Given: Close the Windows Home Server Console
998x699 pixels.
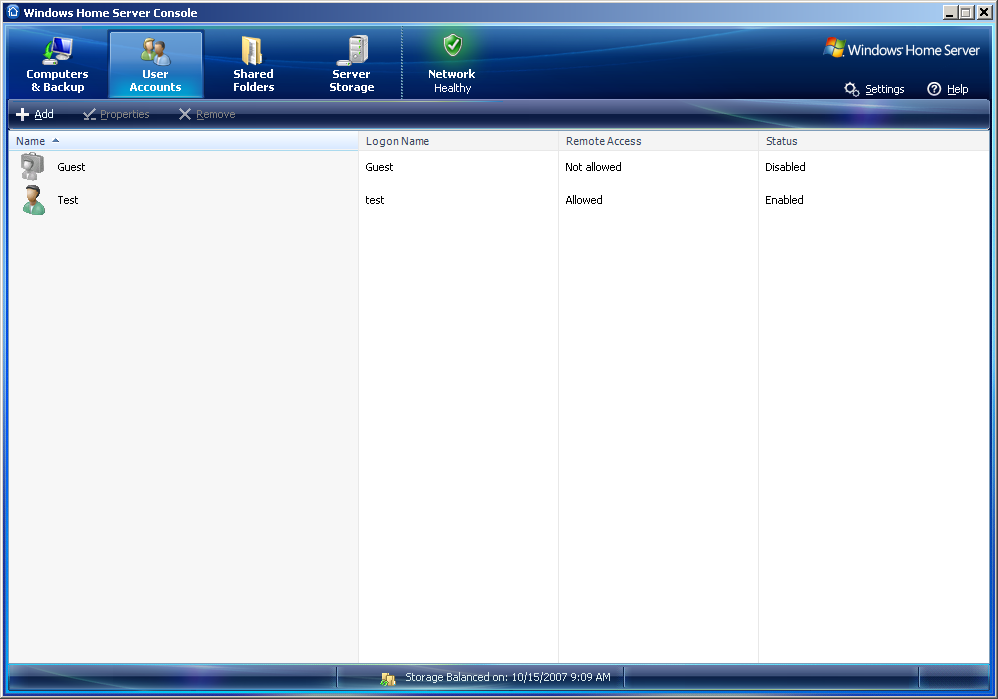Looking at the screenshot, I should click(983, 12).
